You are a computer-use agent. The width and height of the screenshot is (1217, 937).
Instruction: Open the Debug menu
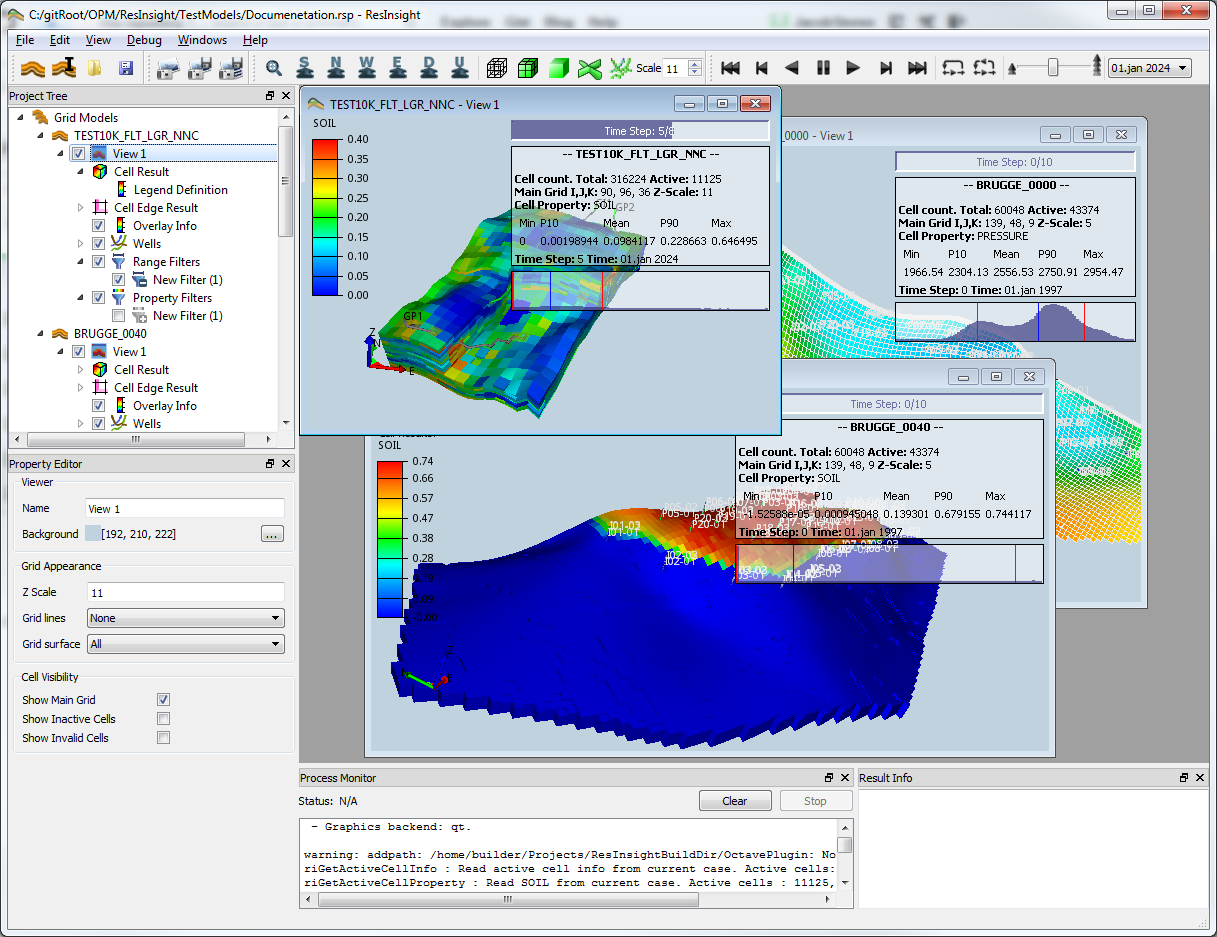[x=143, y=40]
